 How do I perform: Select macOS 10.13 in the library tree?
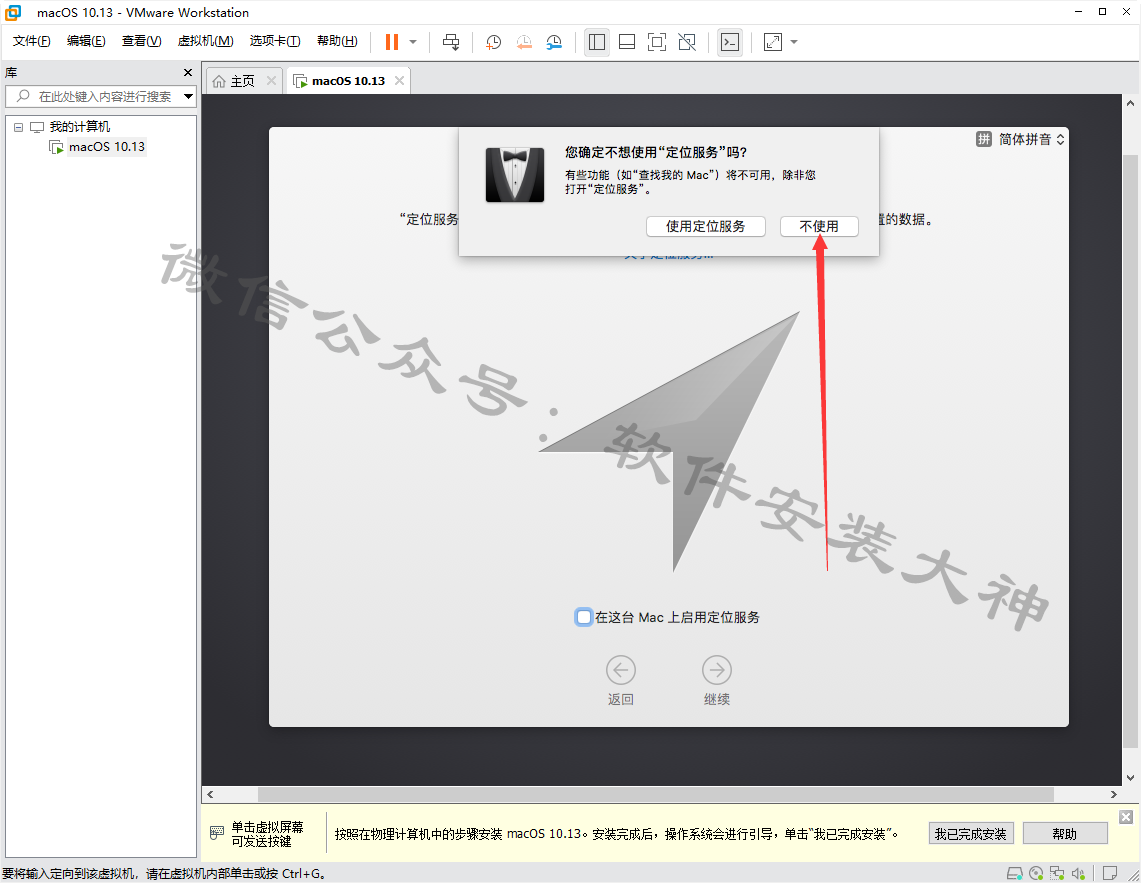107,147
